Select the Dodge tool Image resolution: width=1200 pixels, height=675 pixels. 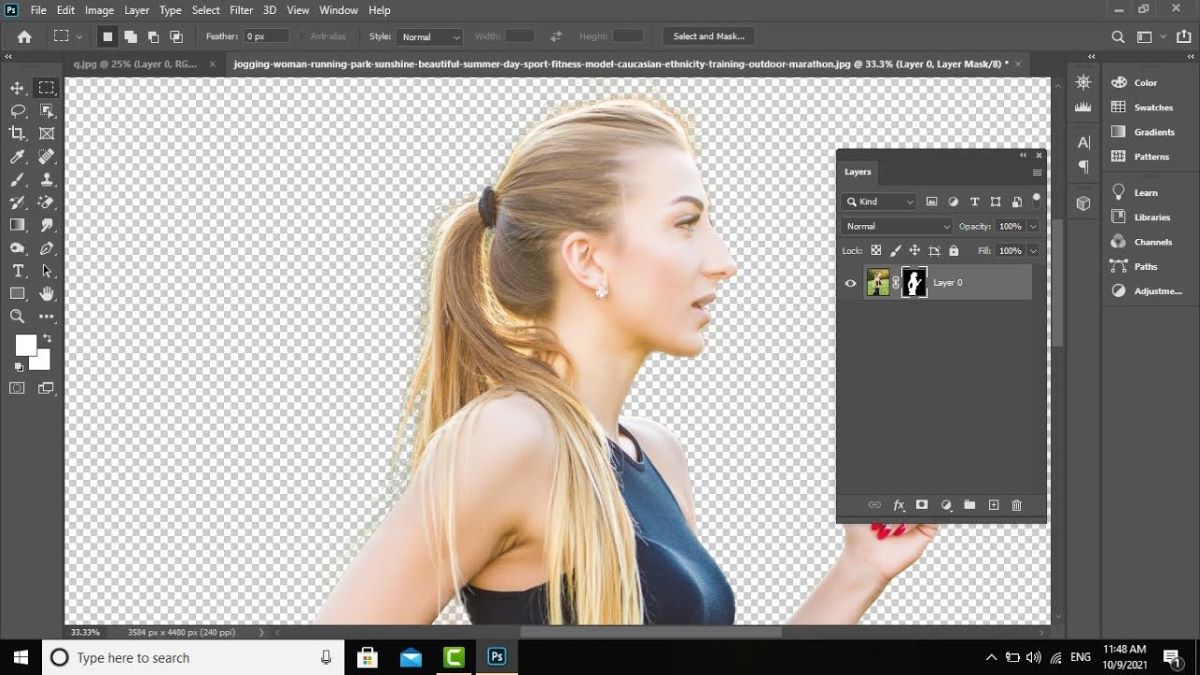tap(17, 248)
